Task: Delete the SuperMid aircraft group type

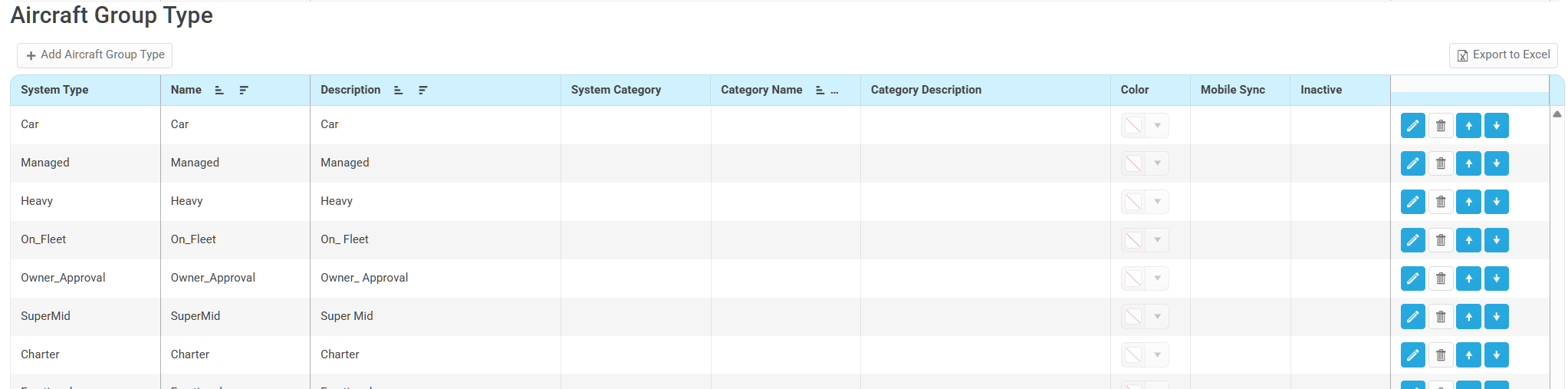Action: tap(1441, 317)
